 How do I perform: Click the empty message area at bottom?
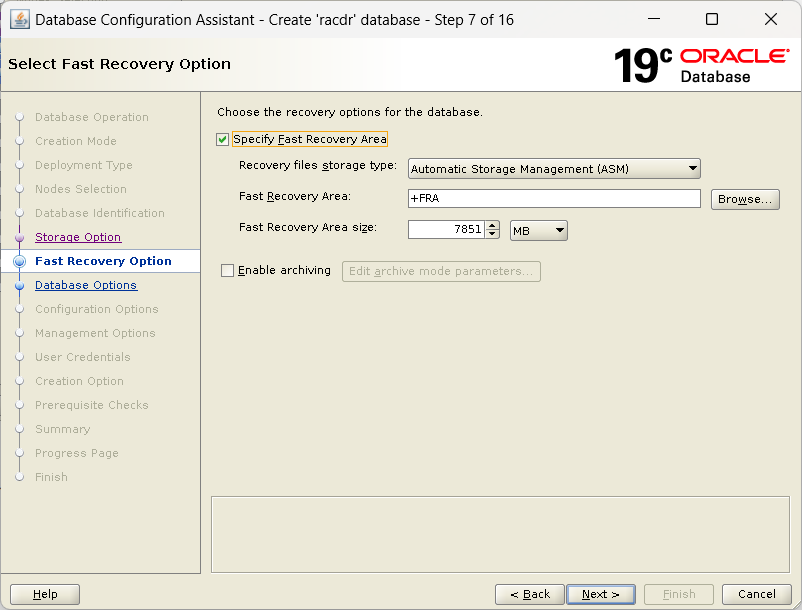[x=500, y=534]
